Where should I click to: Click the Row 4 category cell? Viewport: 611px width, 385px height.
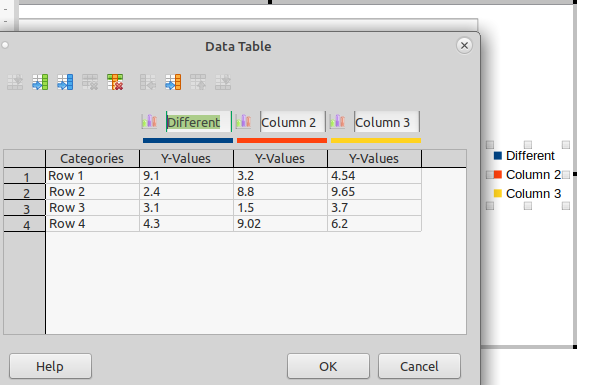[x=92, y=224]
